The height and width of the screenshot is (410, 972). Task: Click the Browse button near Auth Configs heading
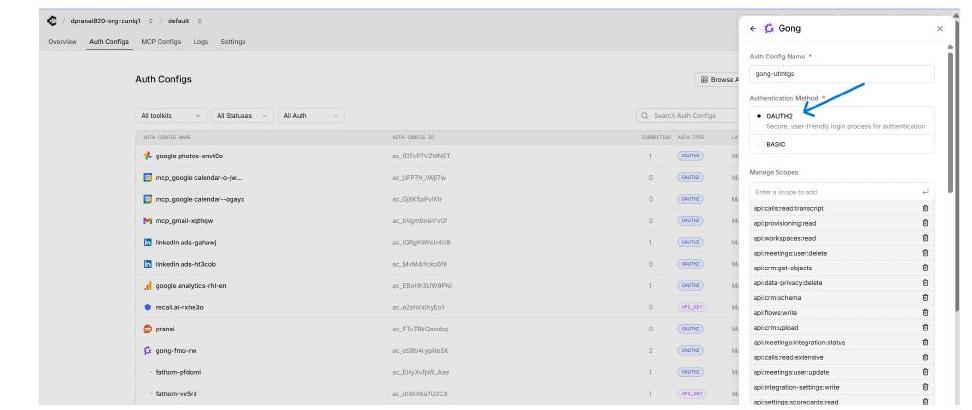[x=717, y=80]
